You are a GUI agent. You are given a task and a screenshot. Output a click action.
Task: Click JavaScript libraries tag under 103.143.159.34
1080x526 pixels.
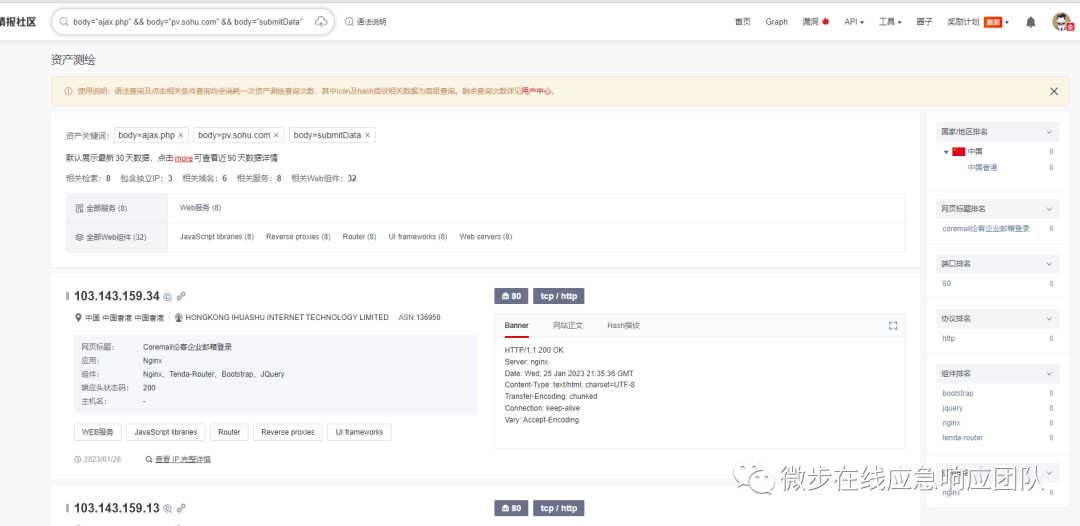coord(165,432)
